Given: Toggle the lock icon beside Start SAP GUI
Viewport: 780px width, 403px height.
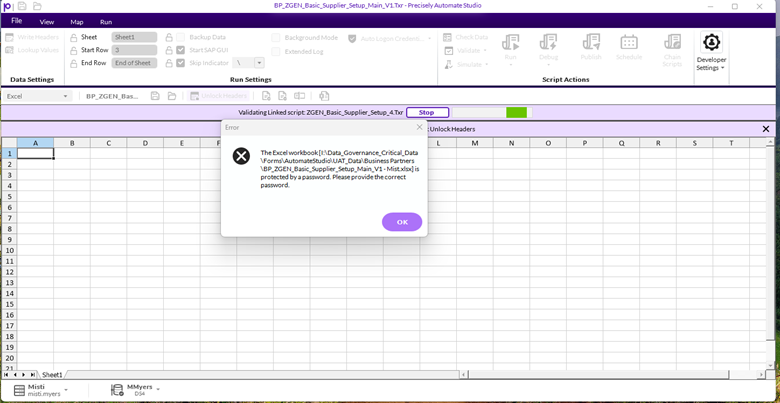Looking at the screenshot, I should [169, 50].
